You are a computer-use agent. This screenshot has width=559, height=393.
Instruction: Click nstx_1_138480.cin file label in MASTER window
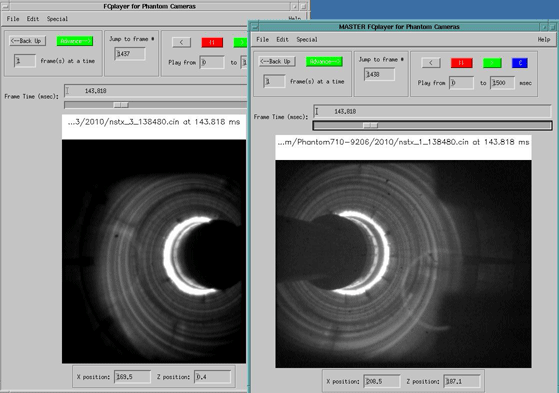(403, 142)
